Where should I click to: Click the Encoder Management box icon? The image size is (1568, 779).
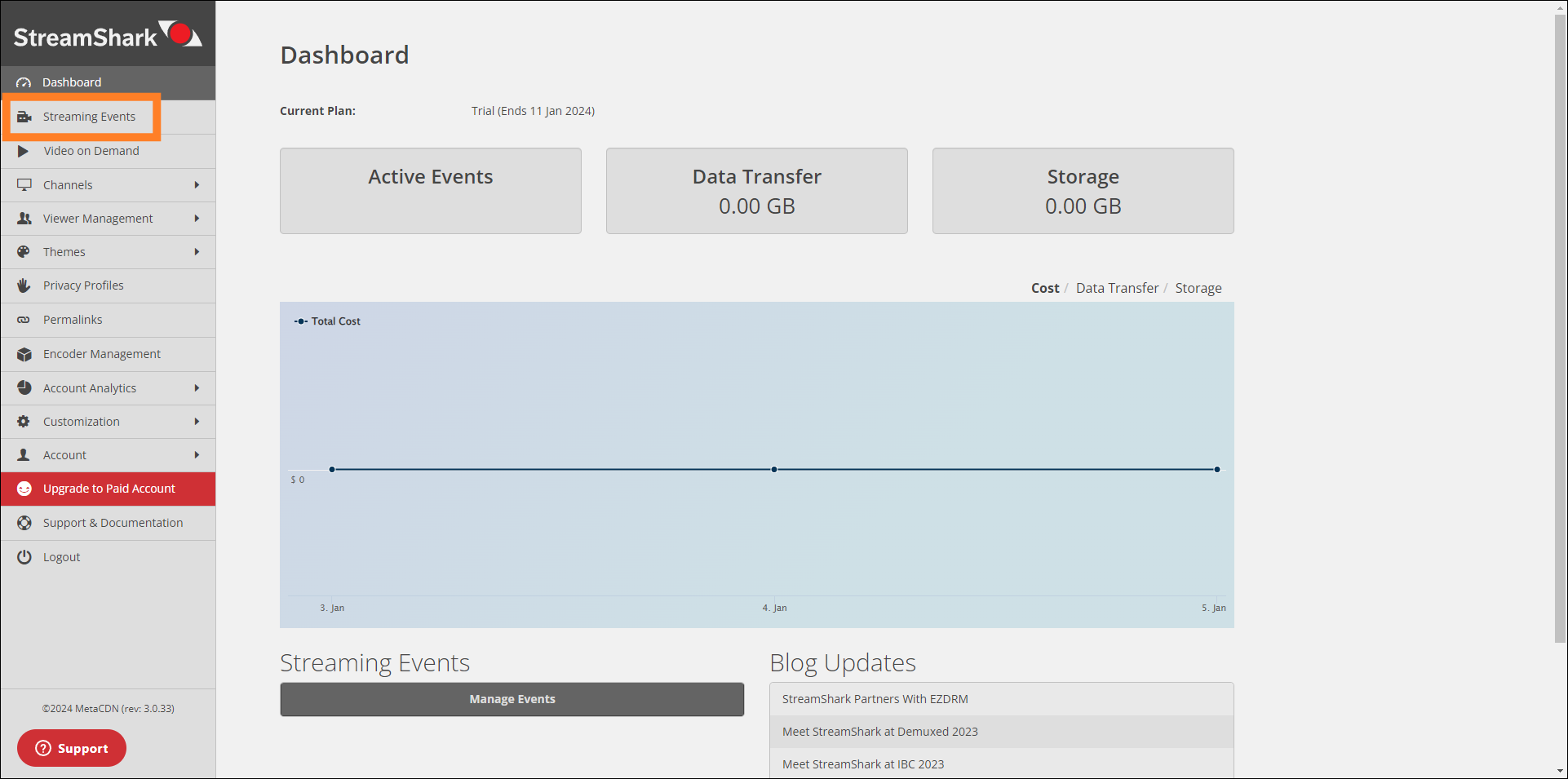pos(24,354)
